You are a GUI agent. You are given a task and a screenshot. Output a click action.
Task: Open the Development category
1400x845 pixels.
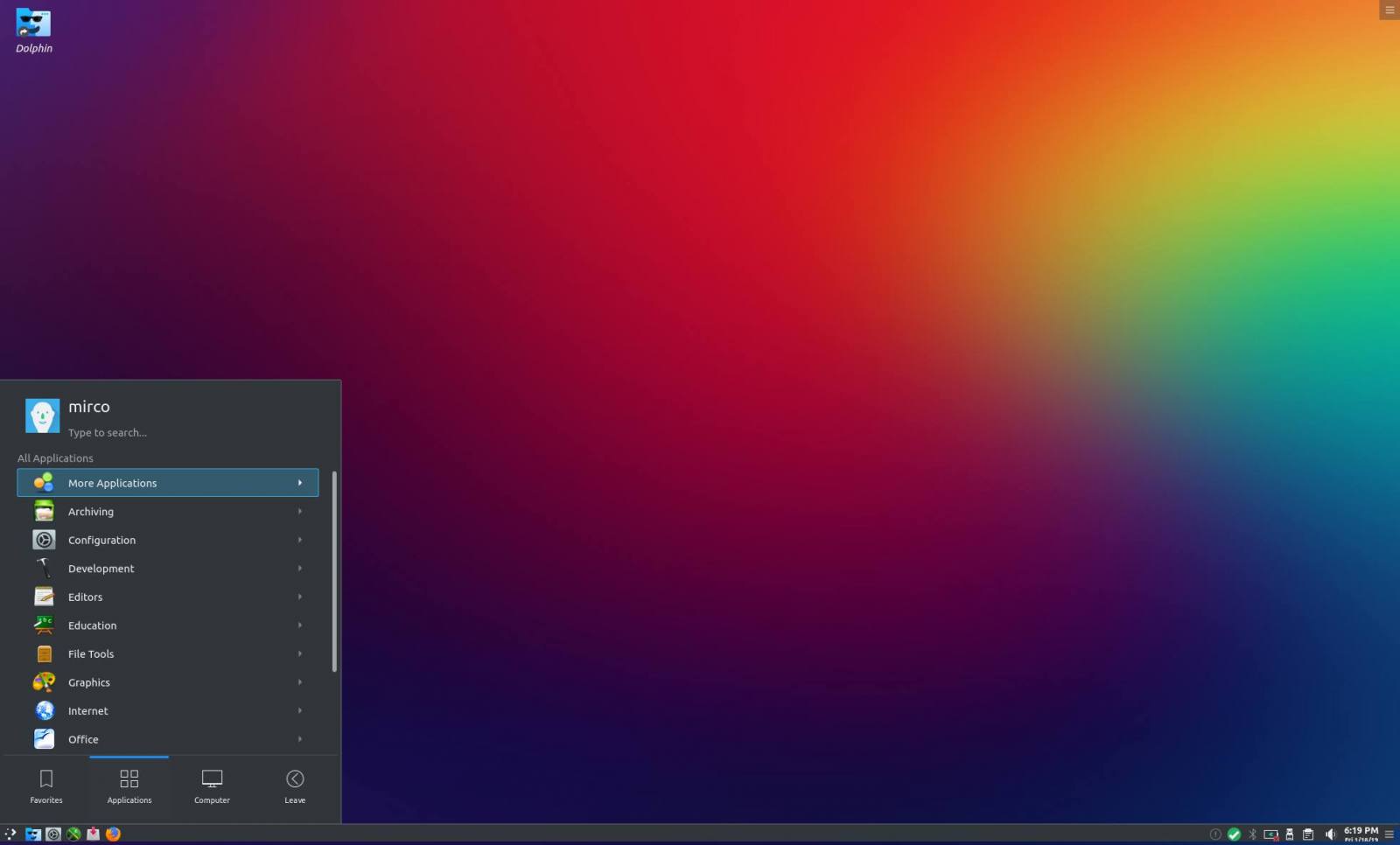tap(167, 569)
